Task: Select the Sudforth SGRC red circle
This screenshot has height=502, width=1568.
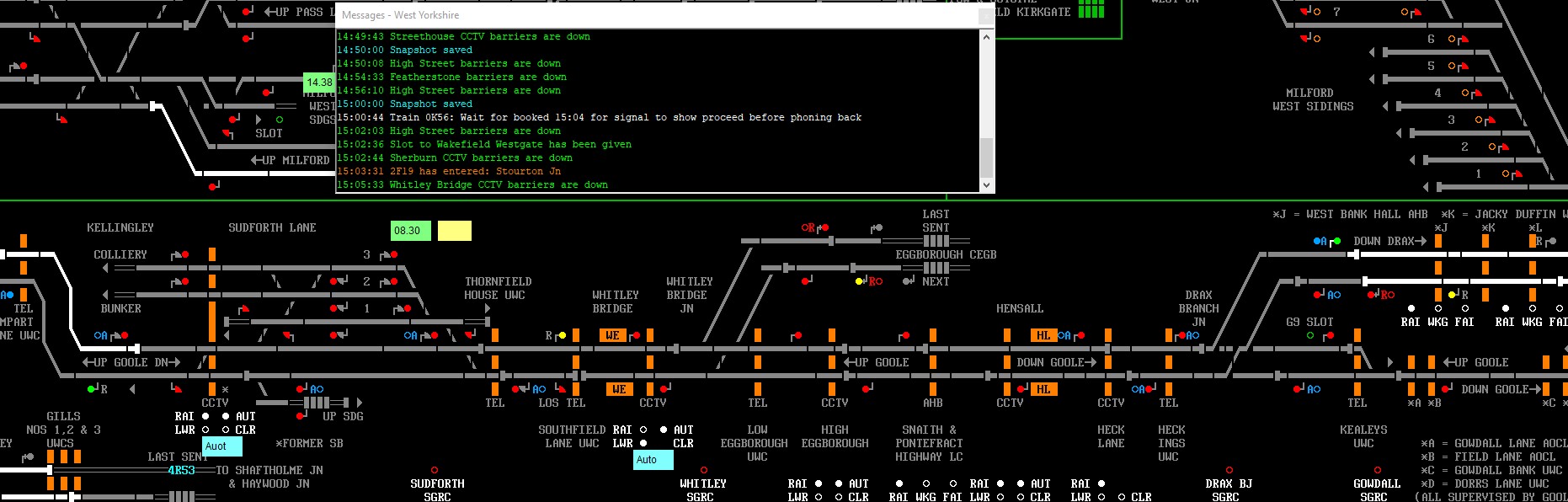Action: click(435, 470)
